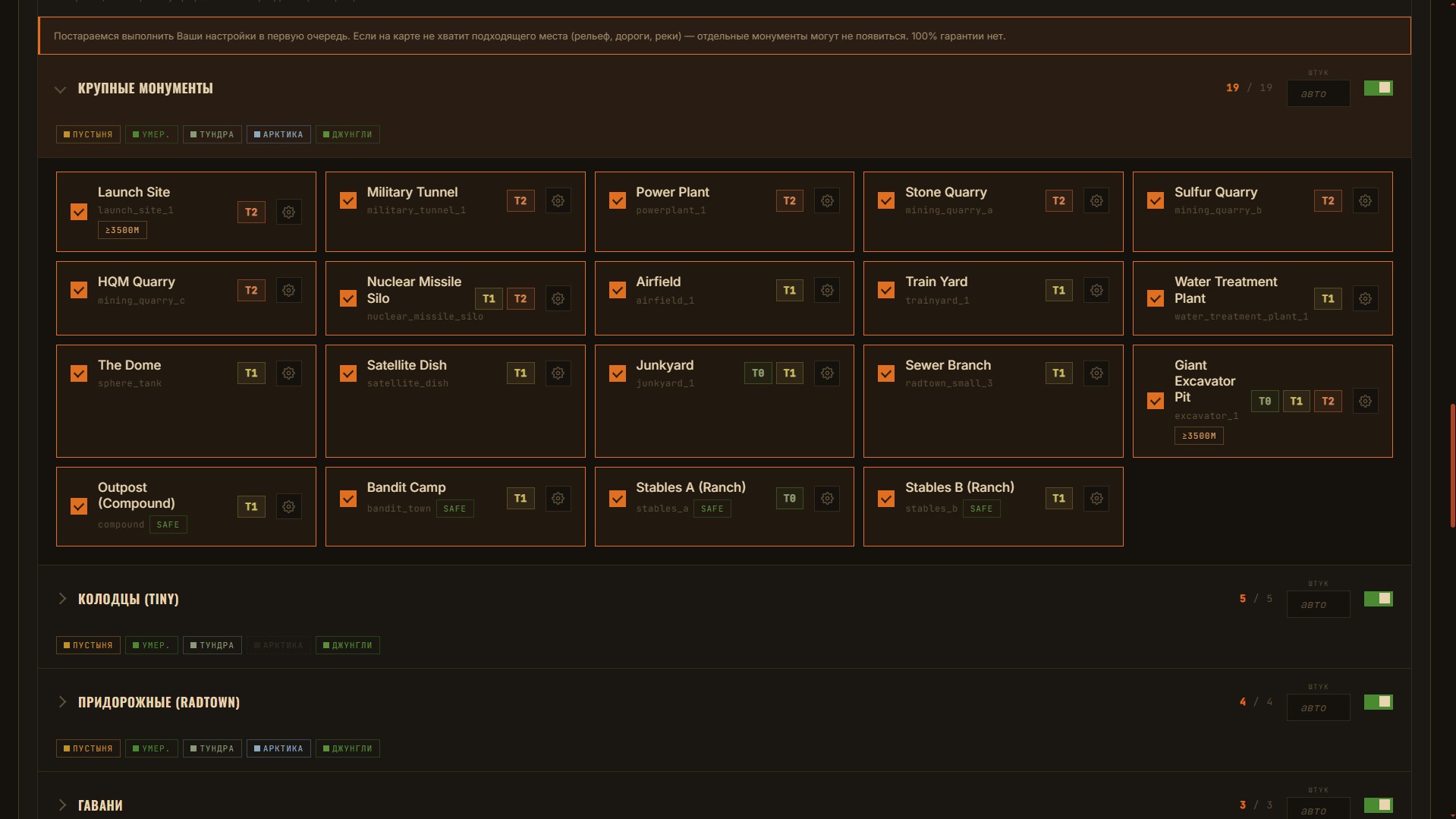Select T2 tier on Giant Excavator Pit

tap(1328, 402)
